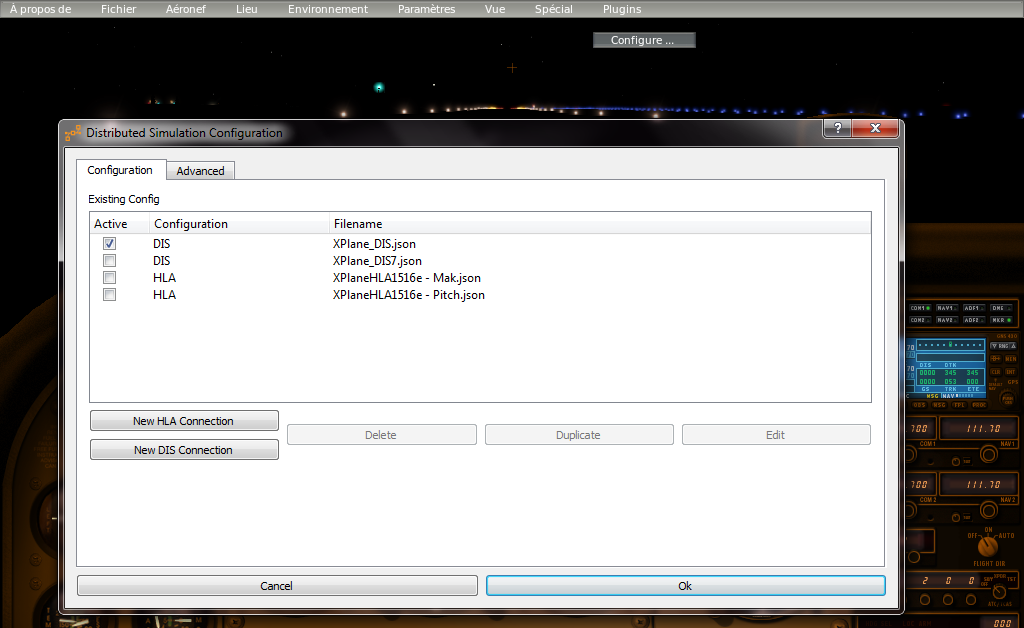Screen dimensions: 1024x628
Task: Expand the Environnement menu
Action: [x=328, y=9]
